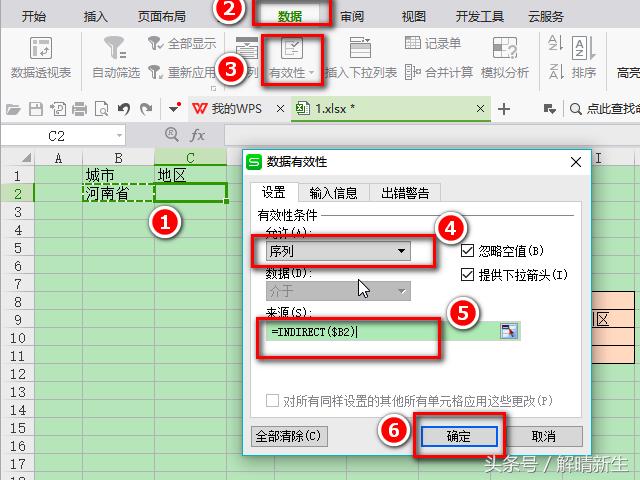Select 全部显示 show all filter option
The height and width of the screenshot is (480, 640).
(x=182, y=43)
